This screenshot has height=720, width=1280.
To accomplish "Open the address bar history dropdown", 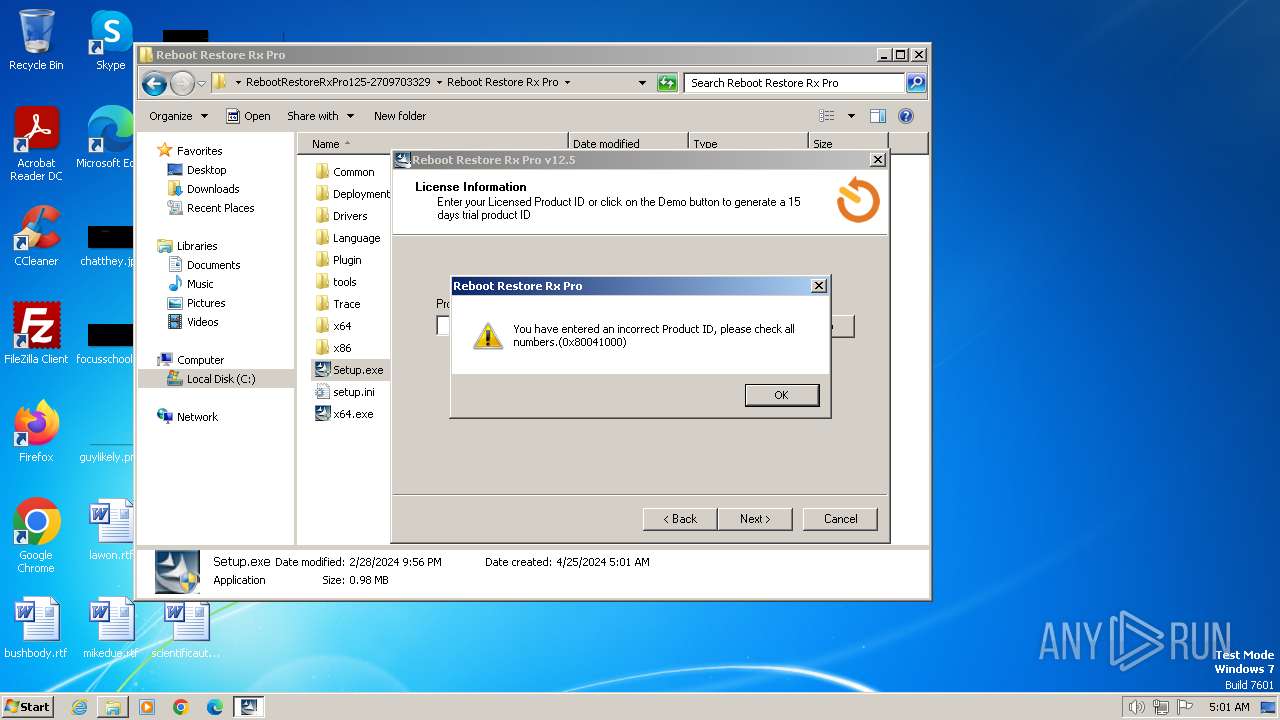I will click(x=642, y=83).
